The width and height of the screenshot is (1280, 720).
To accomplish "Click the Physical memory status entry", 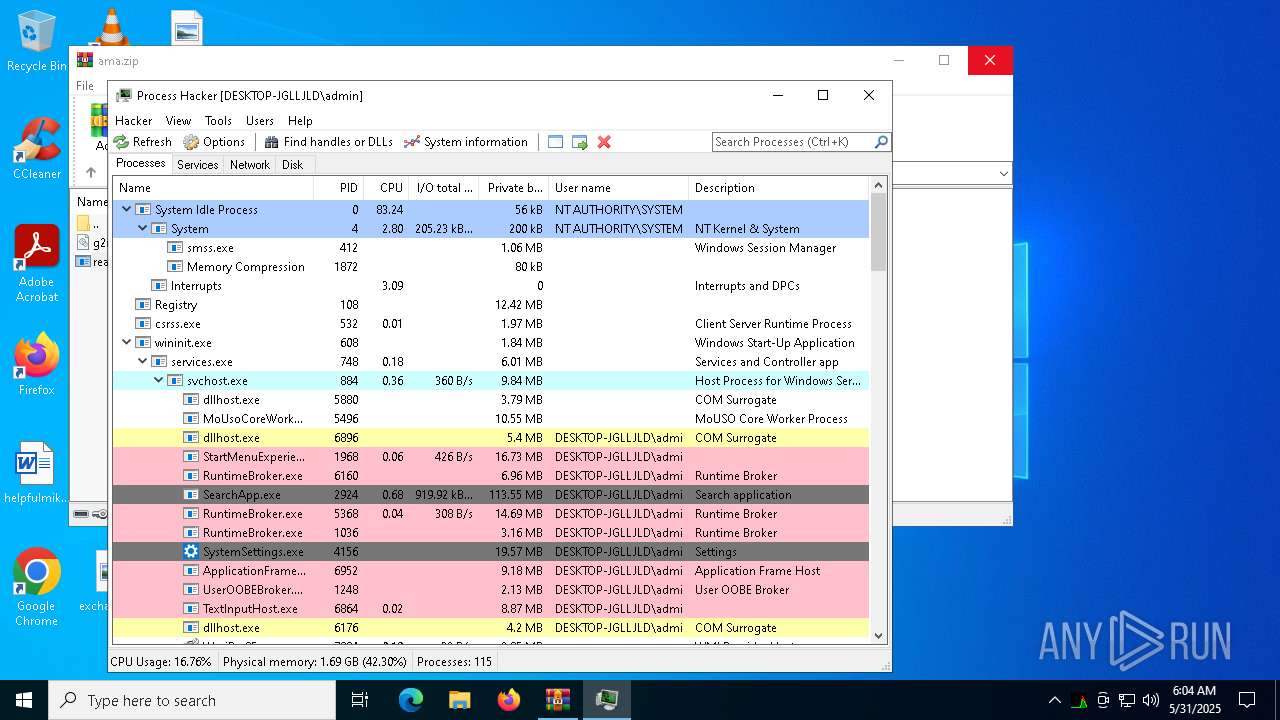I will 314,662.
